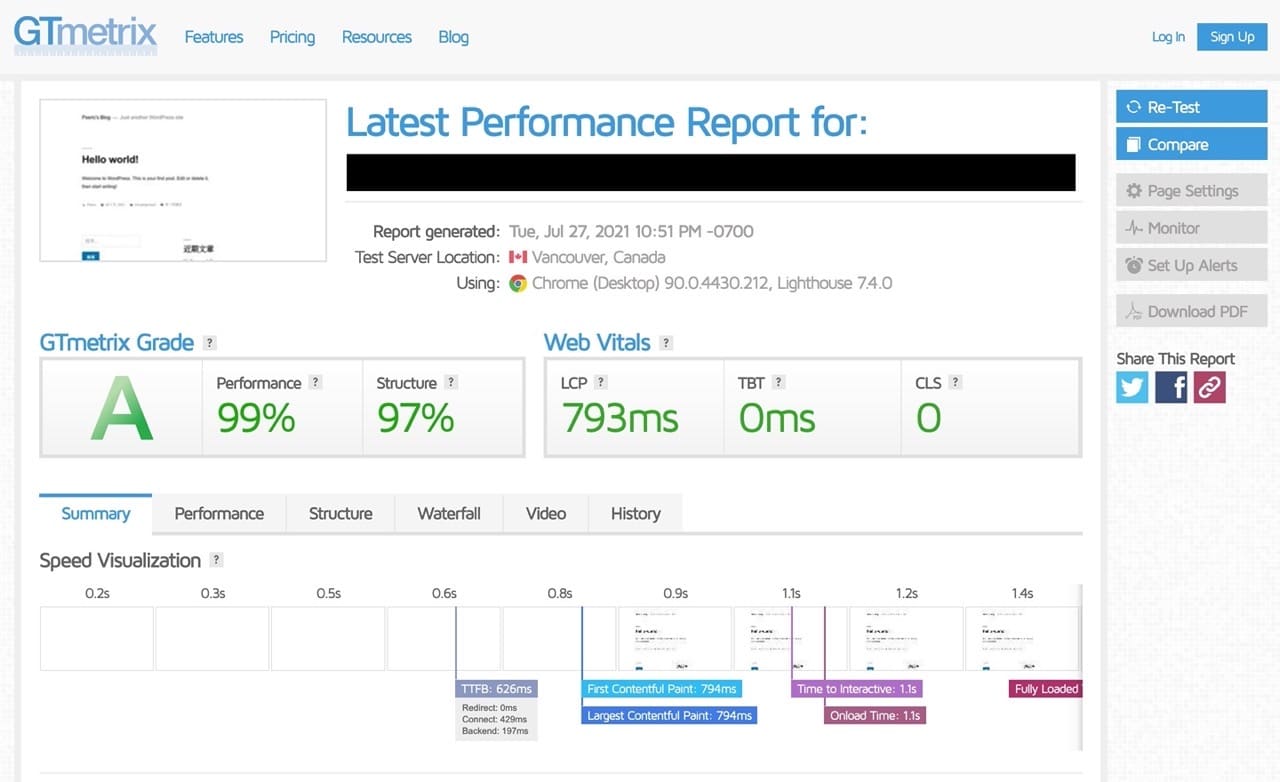Open help icon beside LCP
Viewport: 1280px width, 782px height.
coord(601,382)
